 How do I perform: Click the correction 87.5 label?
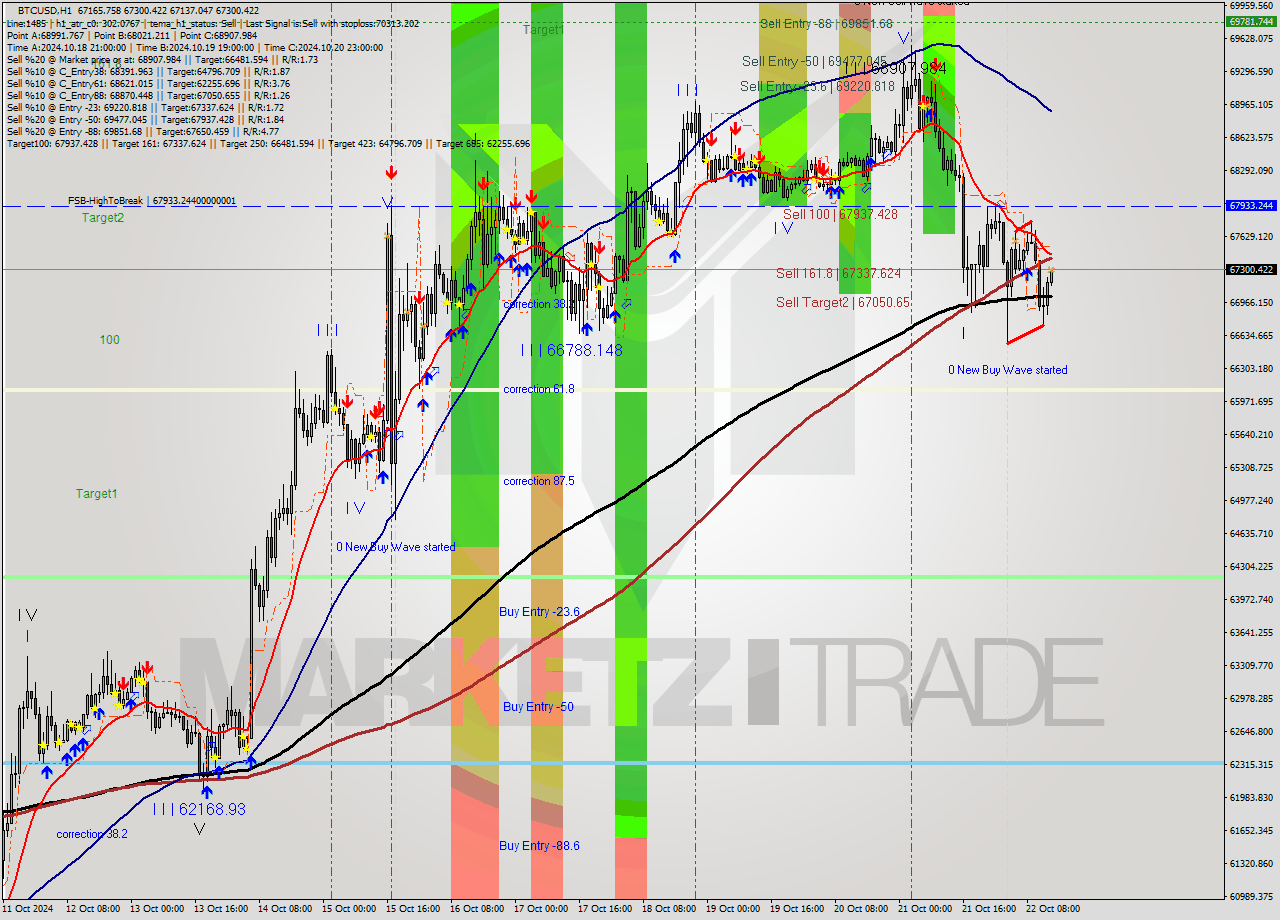539,481
